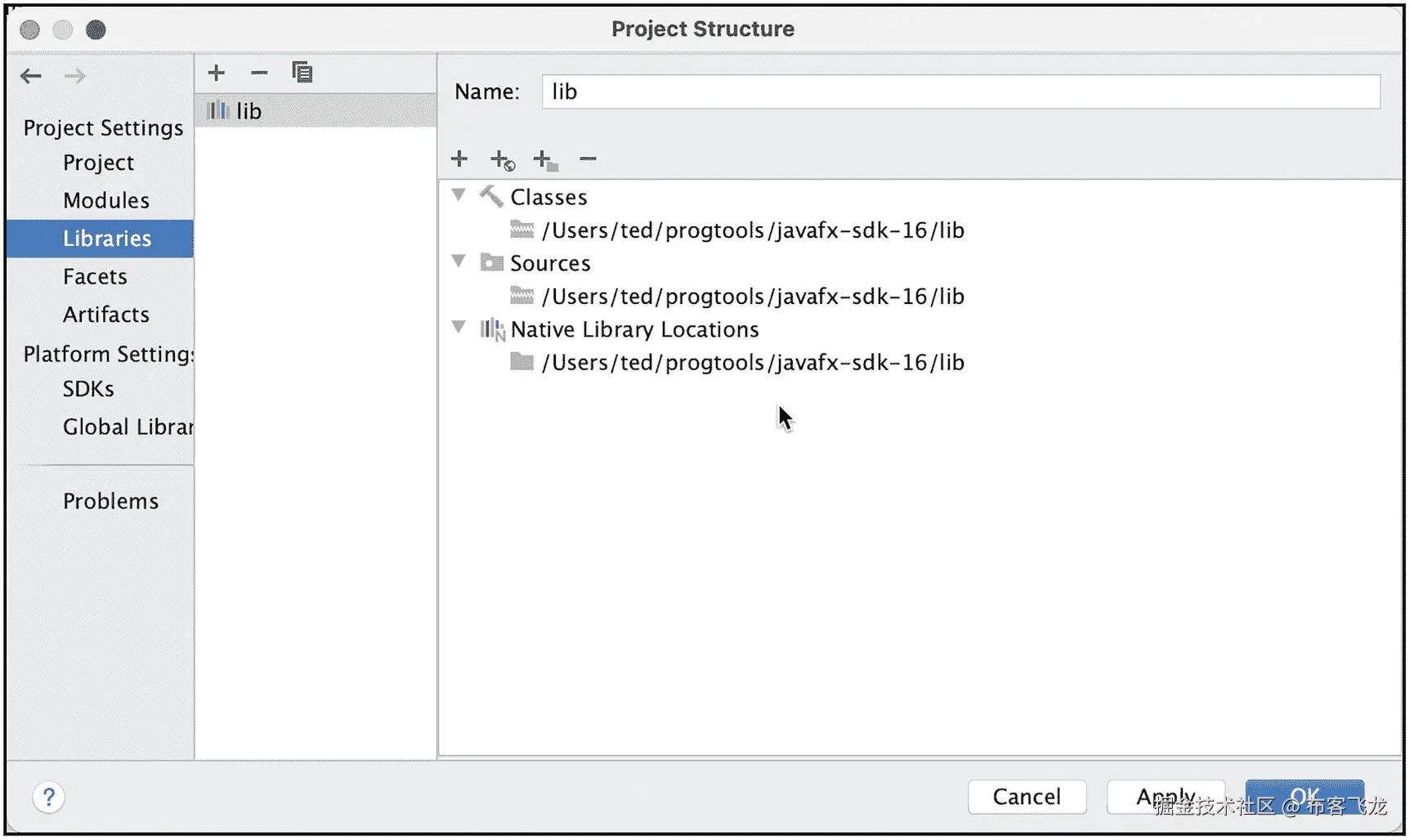Click the forward navigation arrow
This screenshot has width=1410, height=840.
tap(75, 76)
